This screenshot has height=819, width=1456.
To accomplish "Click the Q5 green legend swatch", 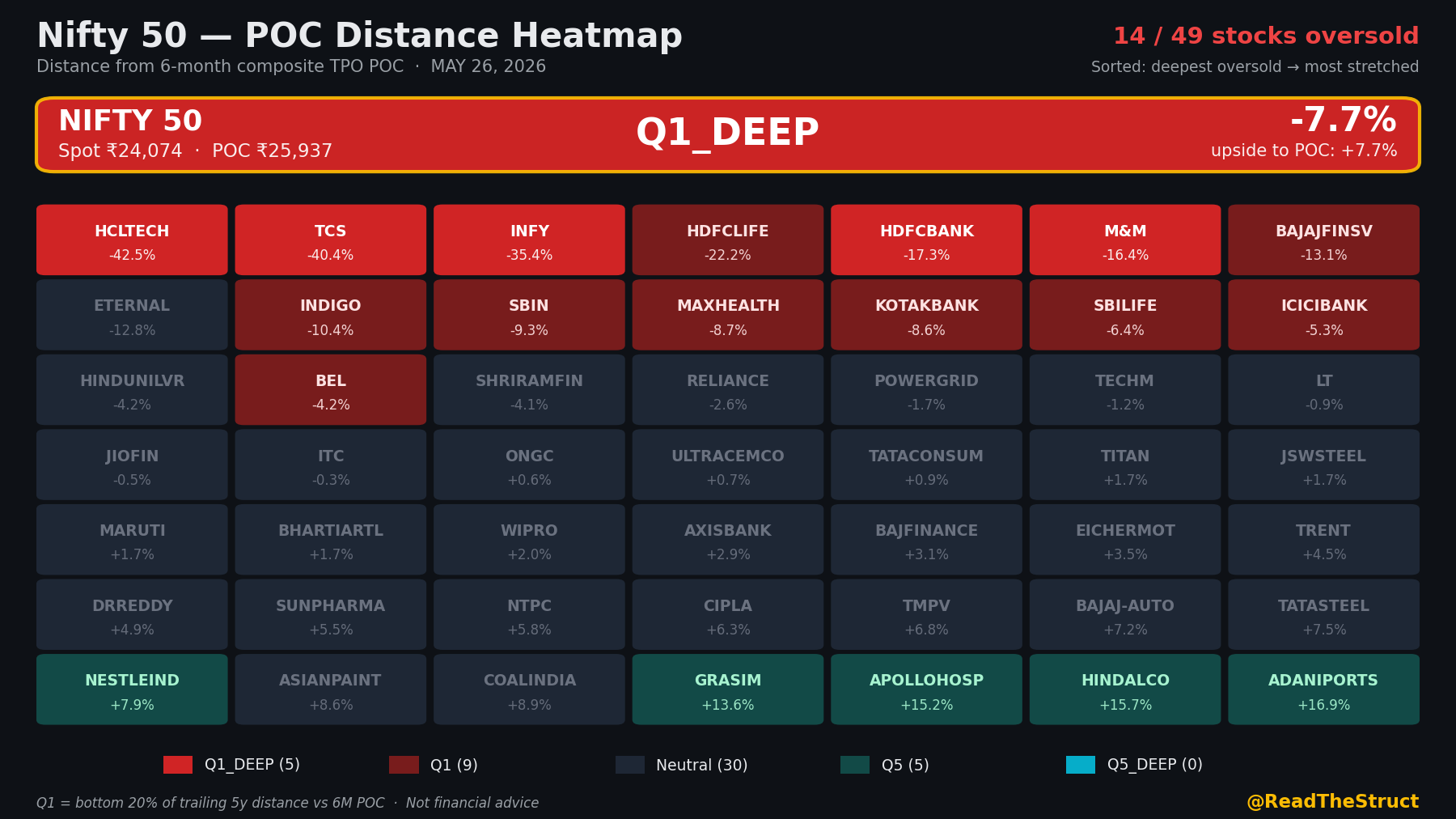I will (855, 765).
